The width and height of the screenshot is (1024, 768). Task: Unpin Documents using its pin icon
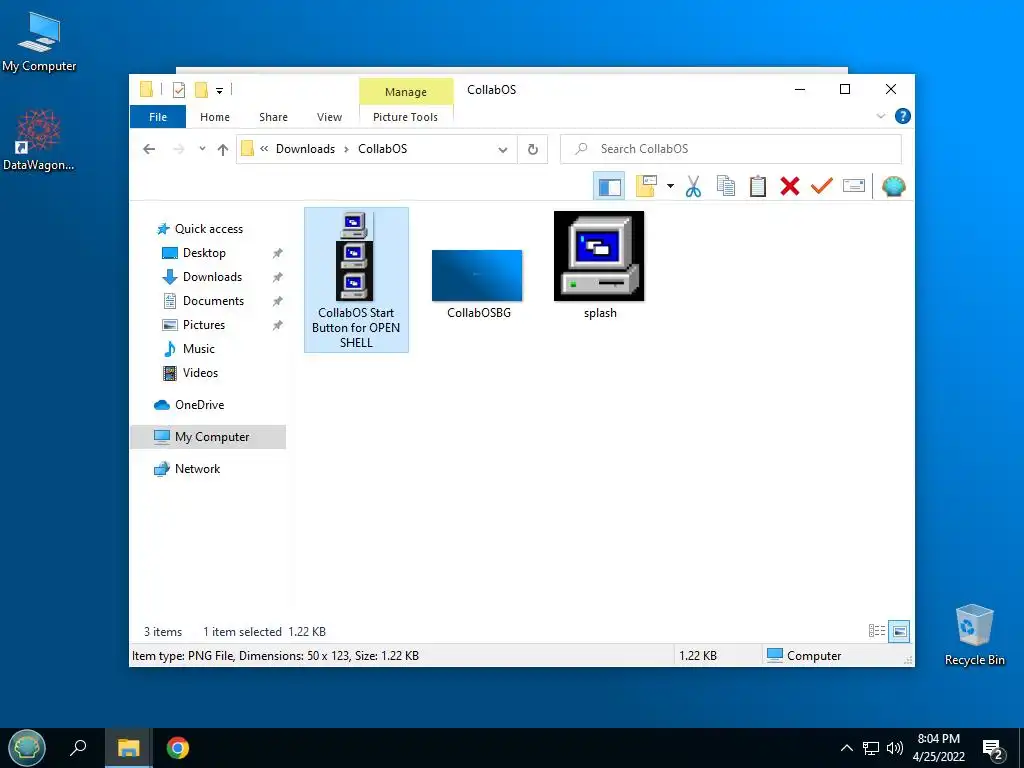278,301
